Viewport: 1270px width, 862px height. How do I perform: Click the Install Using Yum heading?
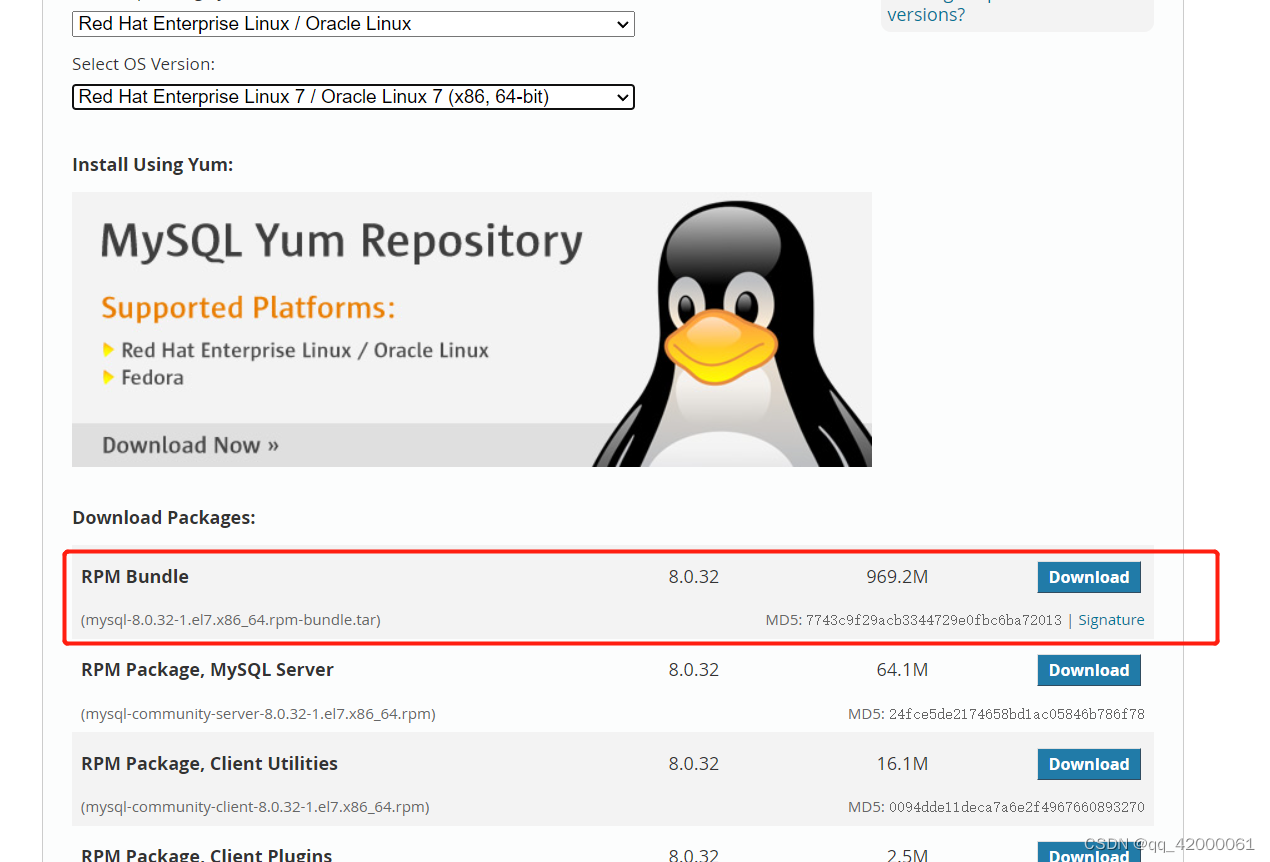(152, 164)
